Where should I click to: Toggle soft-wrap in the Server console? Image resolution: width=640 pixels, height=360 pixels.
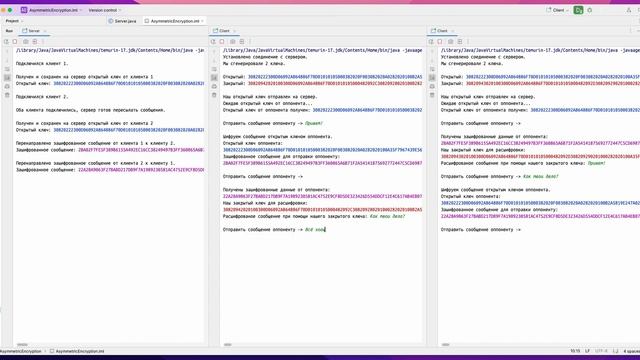coord(7,69)
